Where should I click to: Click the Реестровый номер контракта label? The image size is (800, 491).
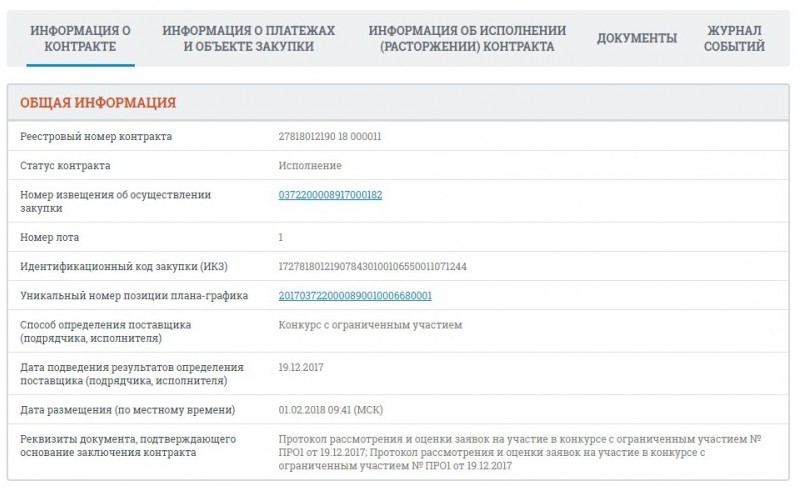[x=96, y=137]
